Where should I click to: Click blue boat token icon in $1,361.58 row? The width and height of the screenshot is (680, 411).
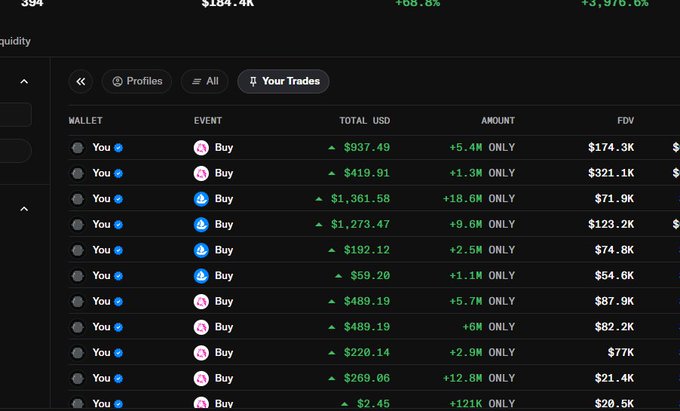pyautogui.click(x=201, y=199)
